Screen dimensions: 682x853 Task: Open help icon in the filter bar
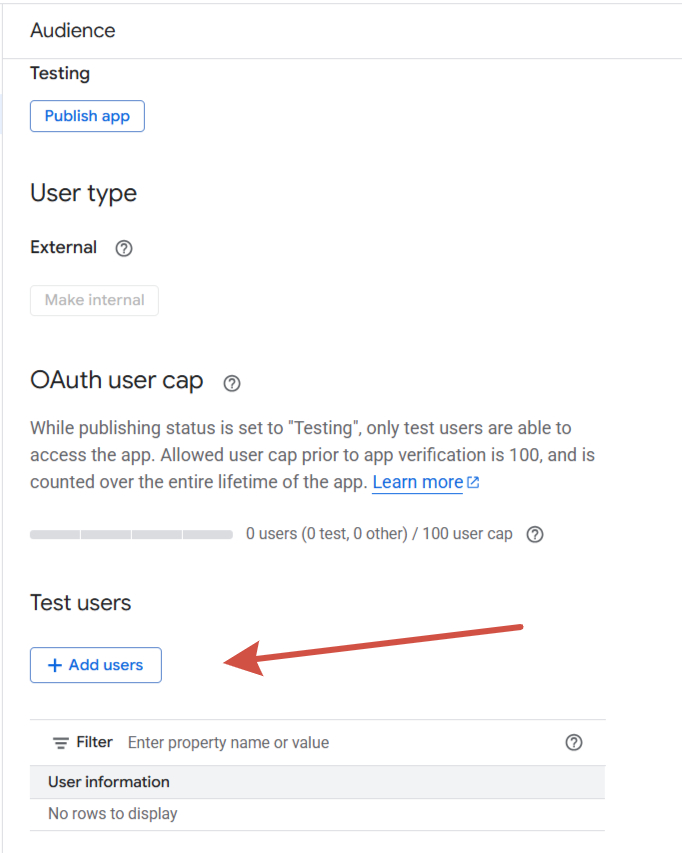point(574,742)
